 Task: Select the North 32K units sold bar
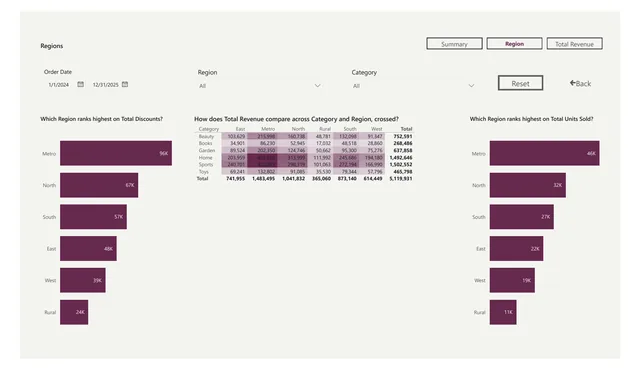pyautogui.click(x=528, y=185)
